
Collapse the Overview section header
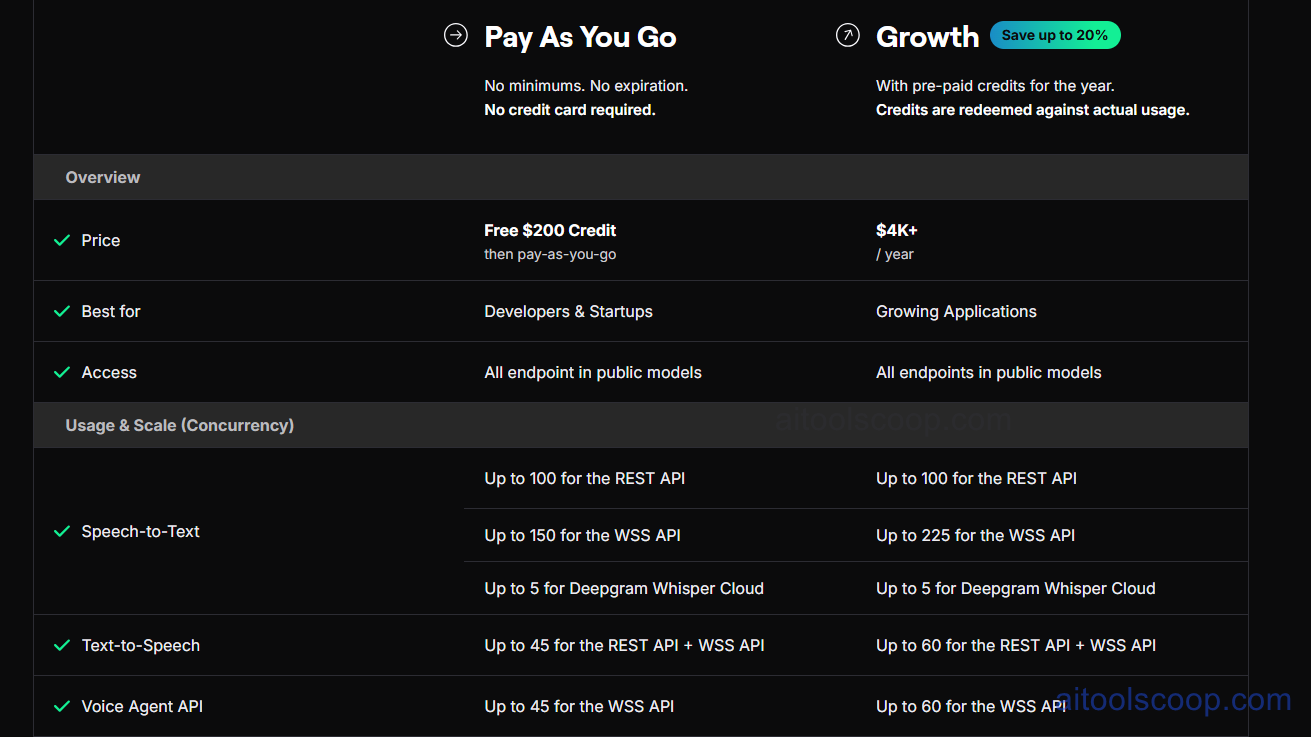tap(102, 177)
